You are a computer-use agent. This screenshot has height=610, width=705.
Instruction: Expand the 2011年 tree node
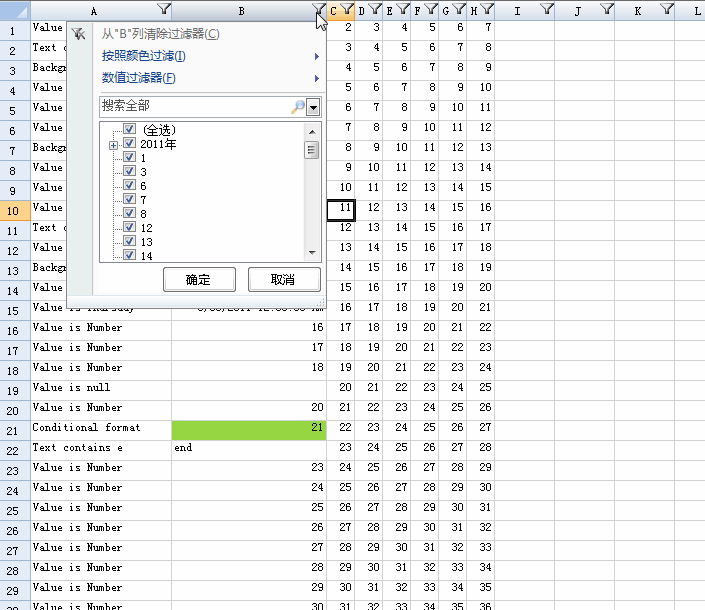click(x=113, y=145)
